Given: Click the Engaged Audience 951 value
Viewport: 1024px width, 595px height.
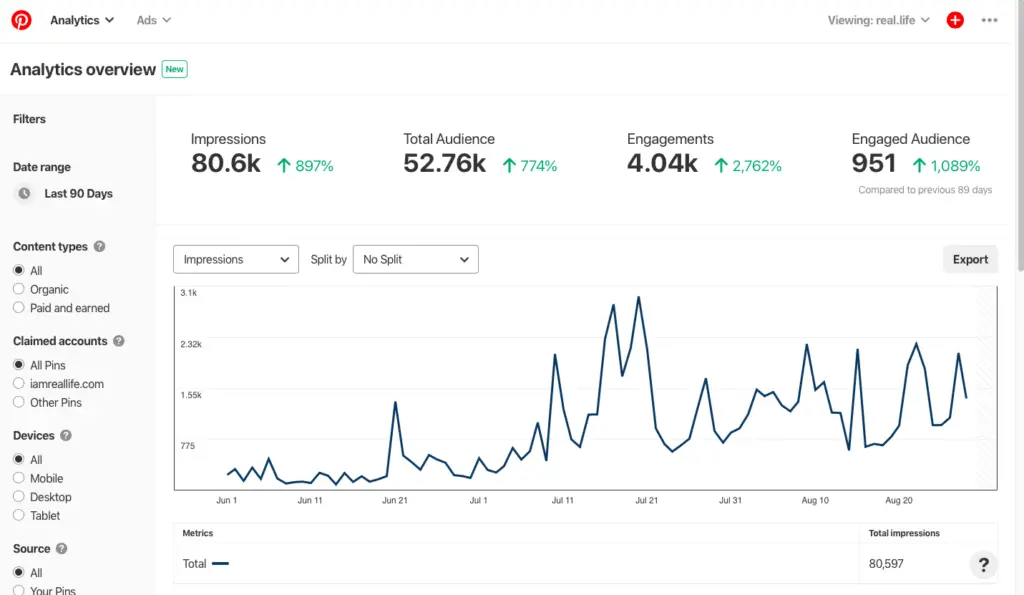Looking at the screenshot, I should point(874,163).
